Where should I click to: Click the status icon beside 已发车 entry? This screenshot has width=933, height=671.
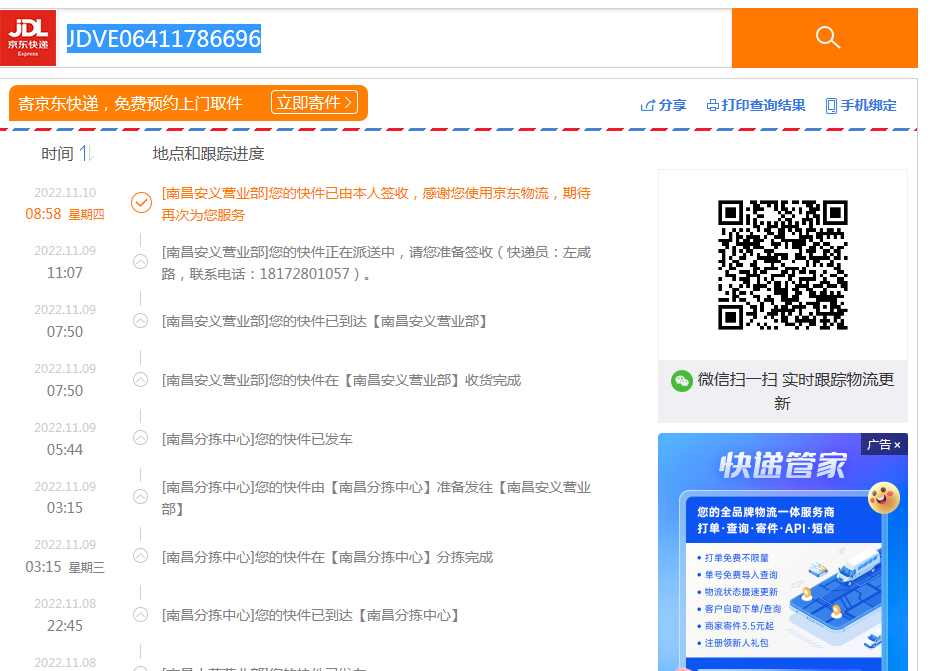[140, 438]
